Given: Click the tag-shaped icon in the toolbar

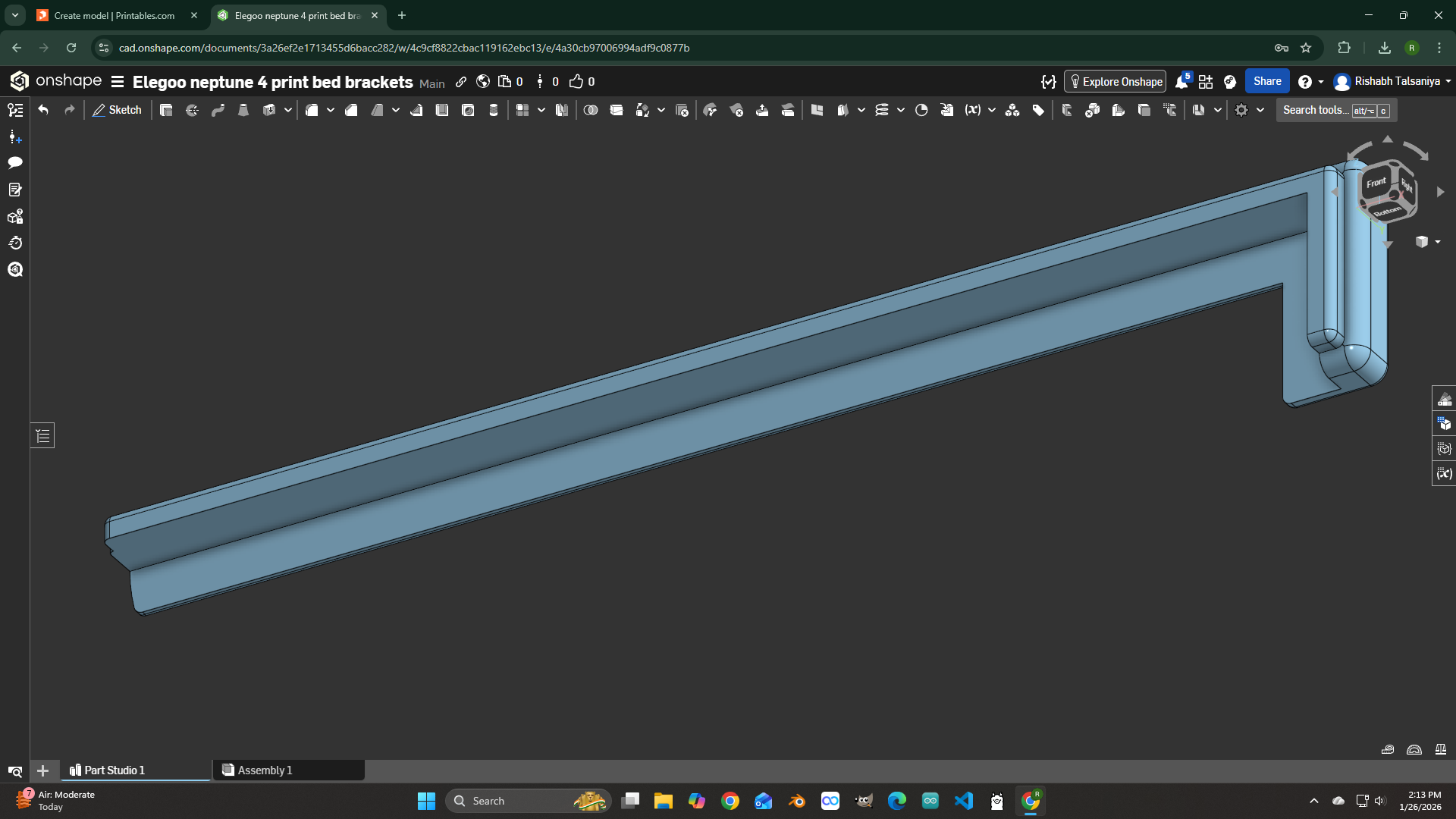Looking at the screenshot, I should pos(1038,111).
